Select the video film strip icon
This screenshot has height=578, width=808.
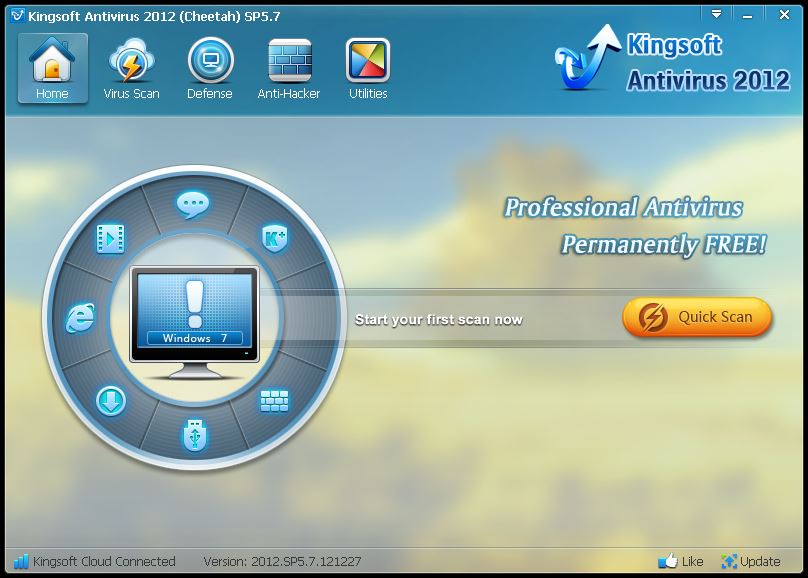tap(111, 239)
